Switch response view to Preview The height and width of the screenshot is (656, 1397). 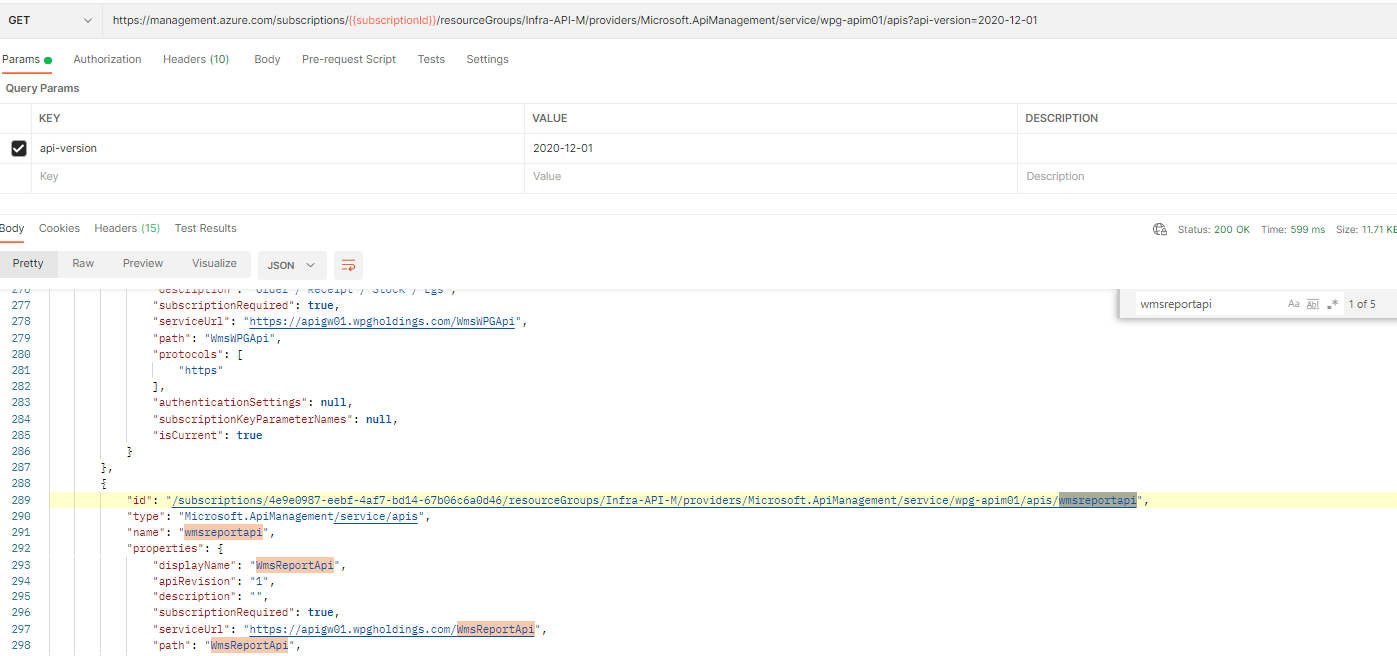tap(143, 264)
